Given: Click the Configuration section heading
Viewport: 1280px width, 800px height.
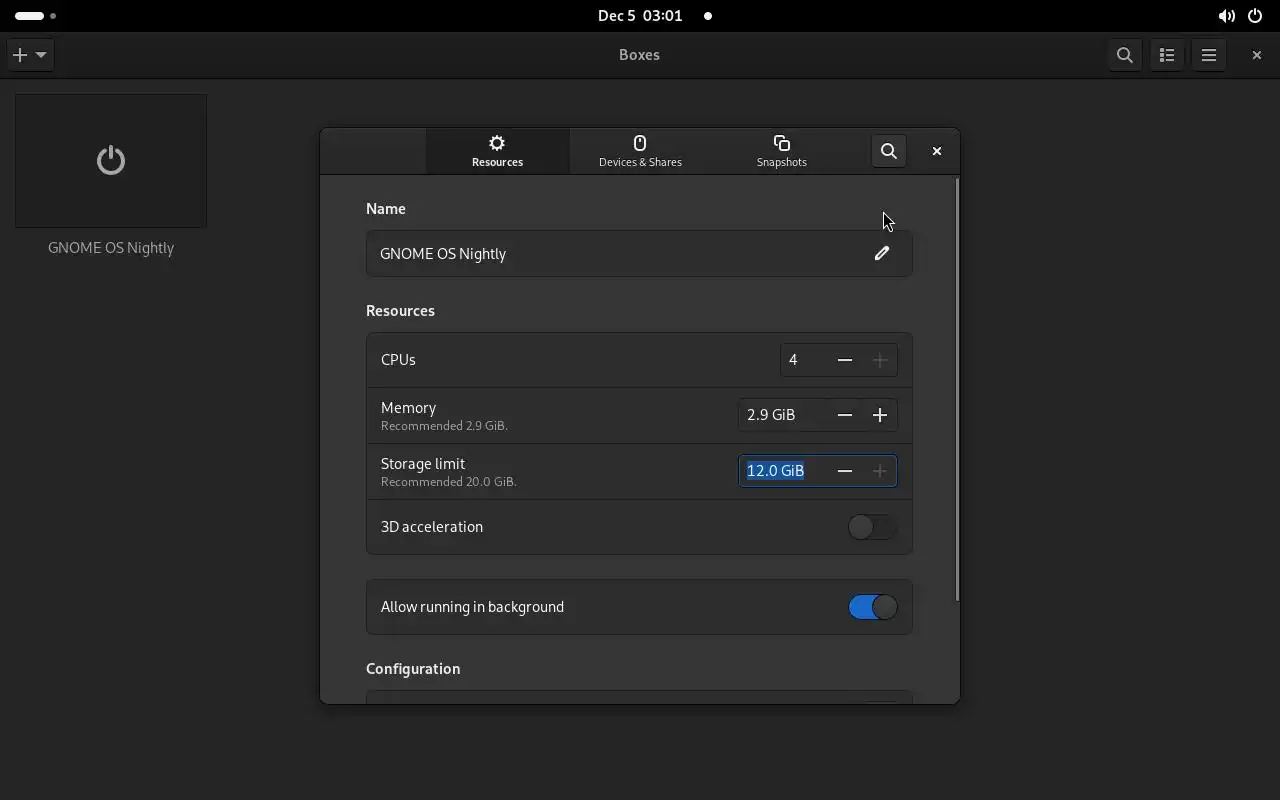Looking at the screenshot, I should (x=413, y=669).
